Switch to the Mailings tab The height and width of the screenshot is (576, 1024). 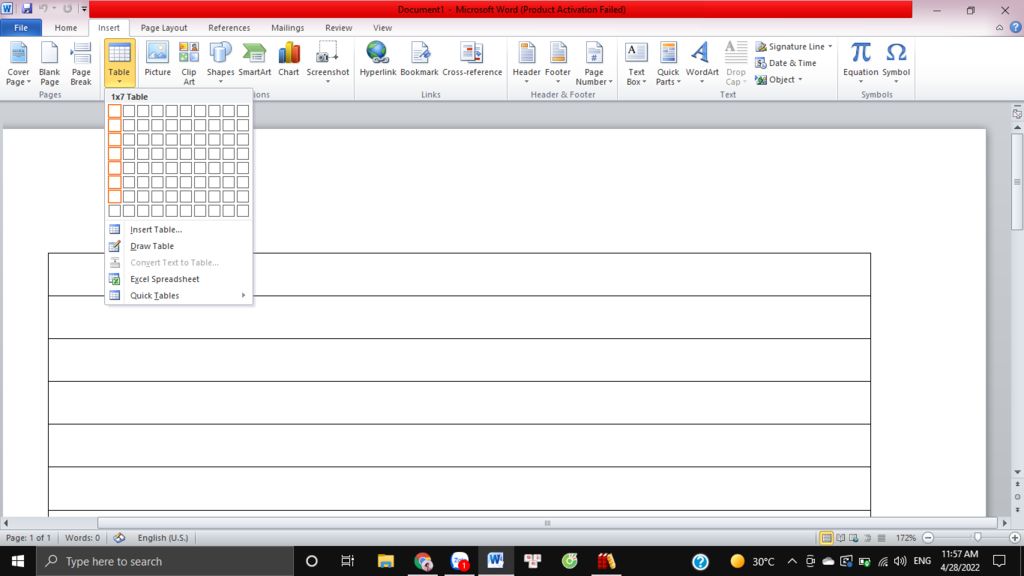(x=287, y=28)
